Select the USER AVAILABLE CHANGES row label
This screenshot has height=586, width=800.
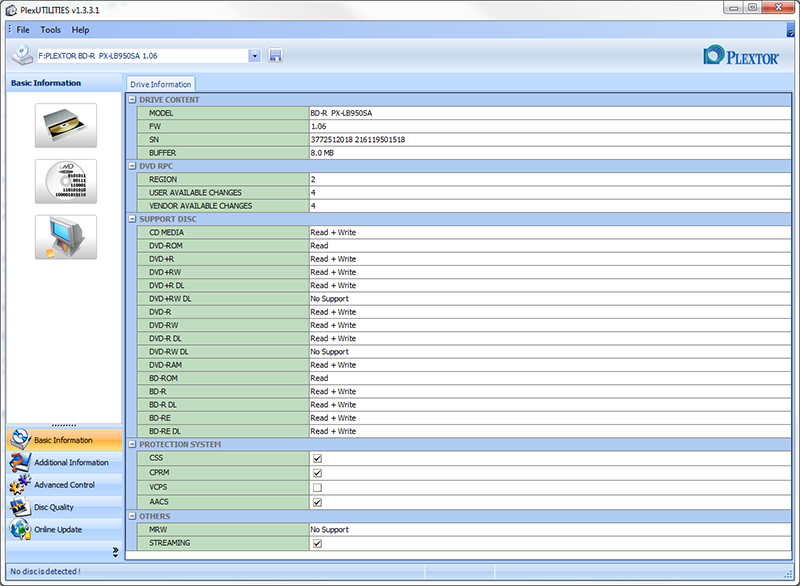tap(195, 193)
